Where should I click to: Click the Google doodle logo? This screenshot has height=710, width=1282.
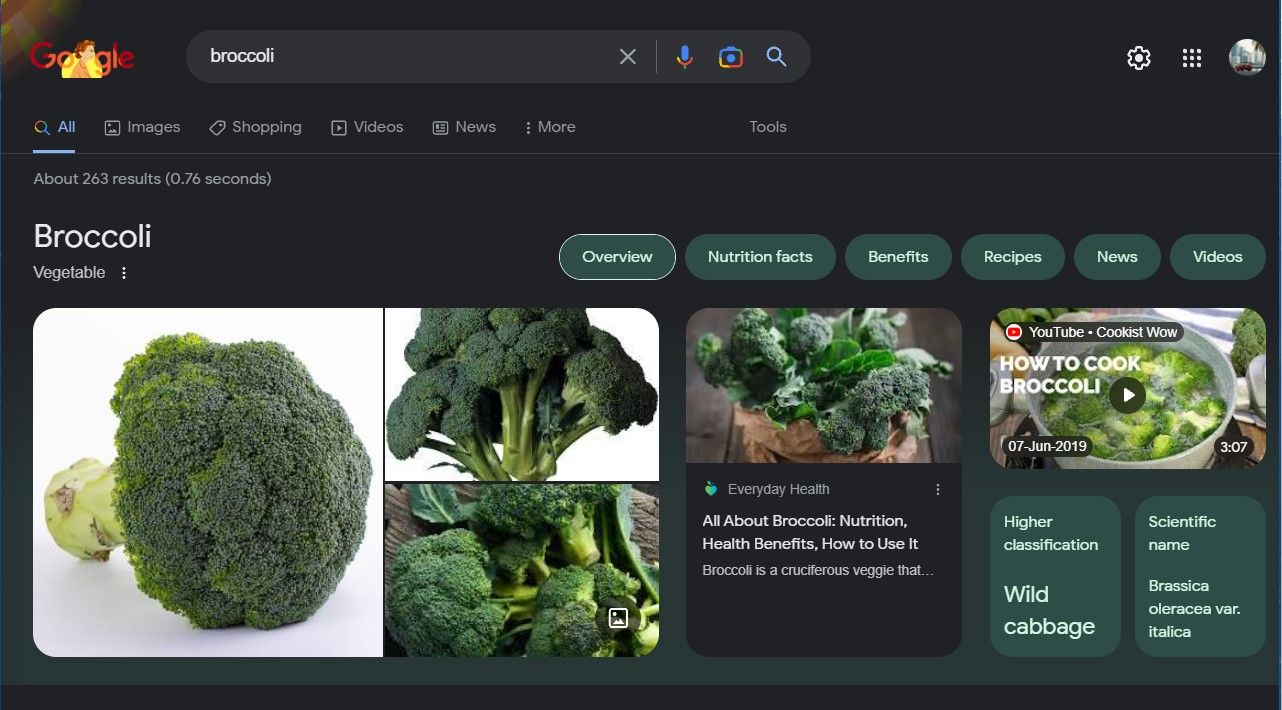82,57
